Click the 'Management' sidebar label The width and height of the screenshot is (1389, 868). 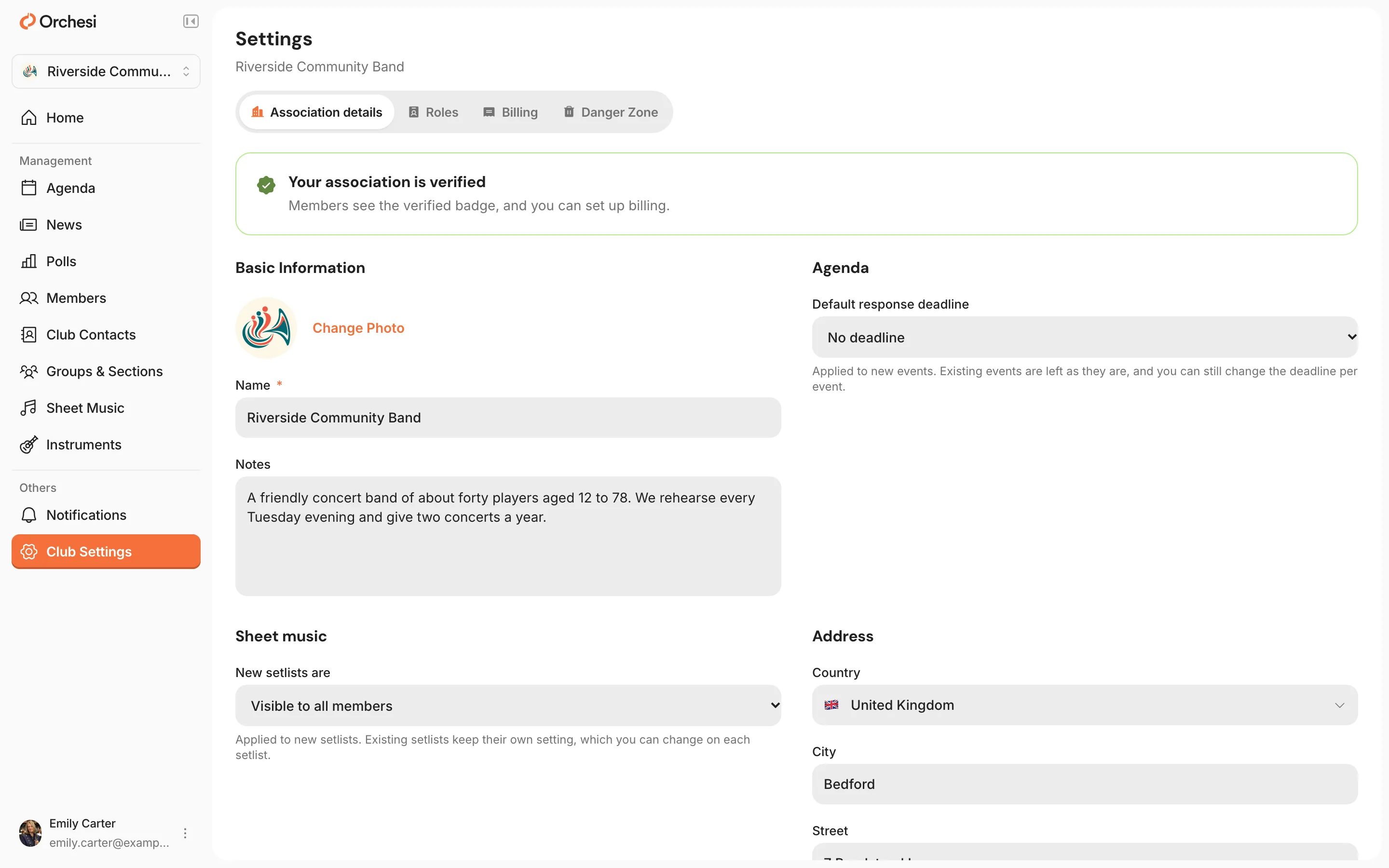[55, 161]
